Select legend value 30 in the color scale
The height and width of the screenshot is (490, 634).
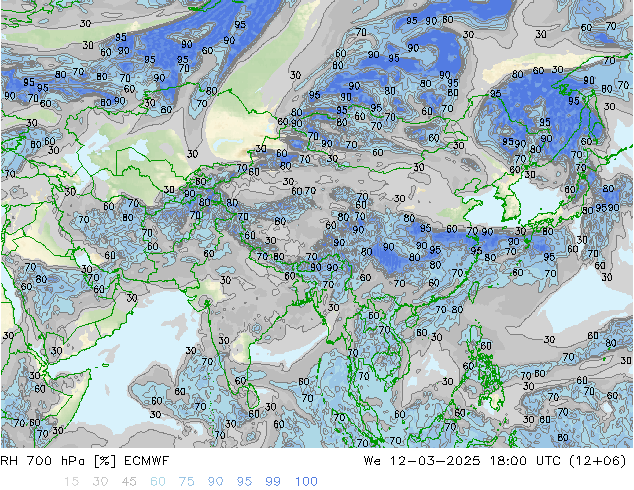[x=100, y=482]
